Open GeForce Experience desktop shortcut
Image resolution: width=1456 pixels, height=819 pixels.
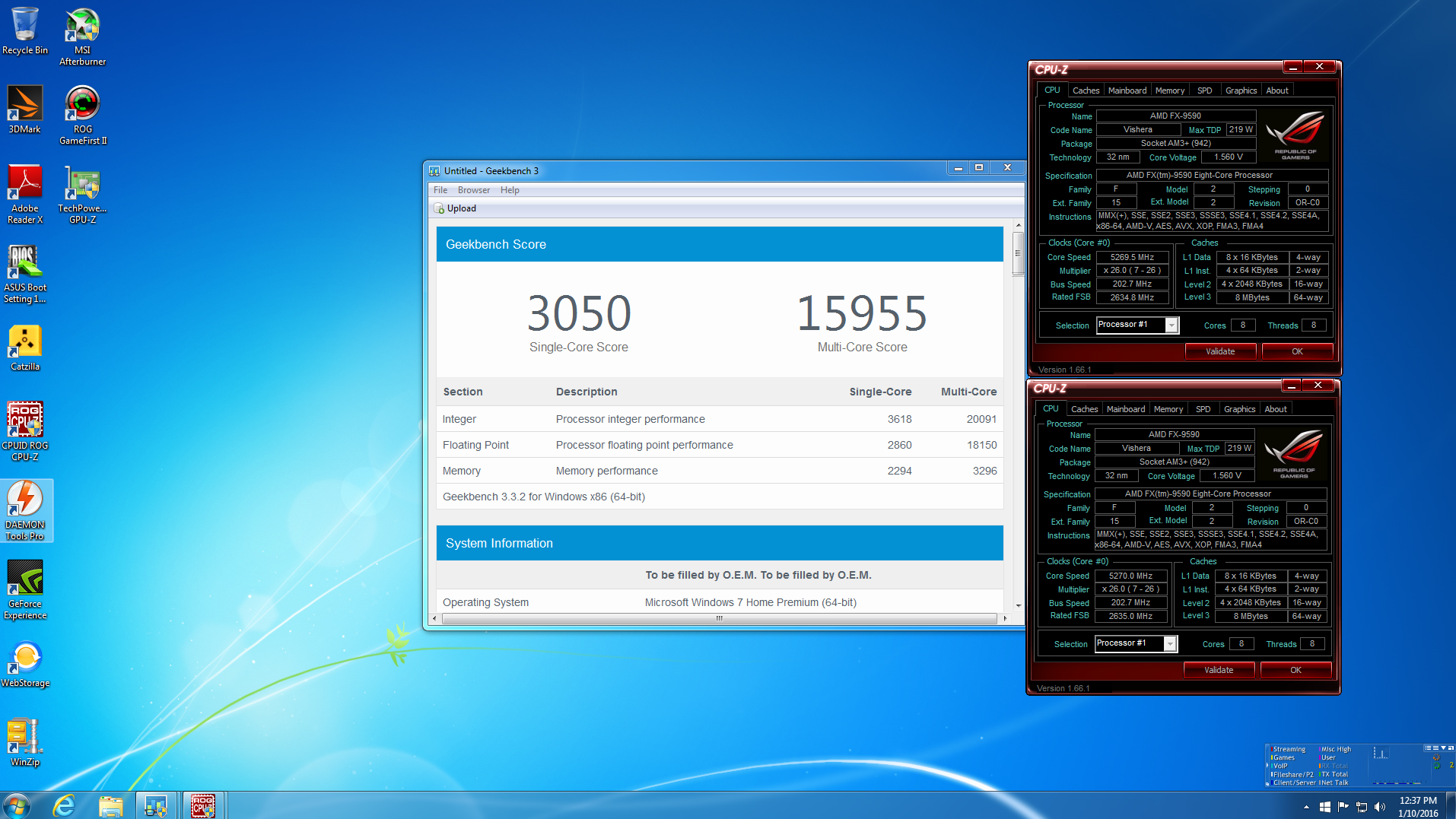click(25, 589)
